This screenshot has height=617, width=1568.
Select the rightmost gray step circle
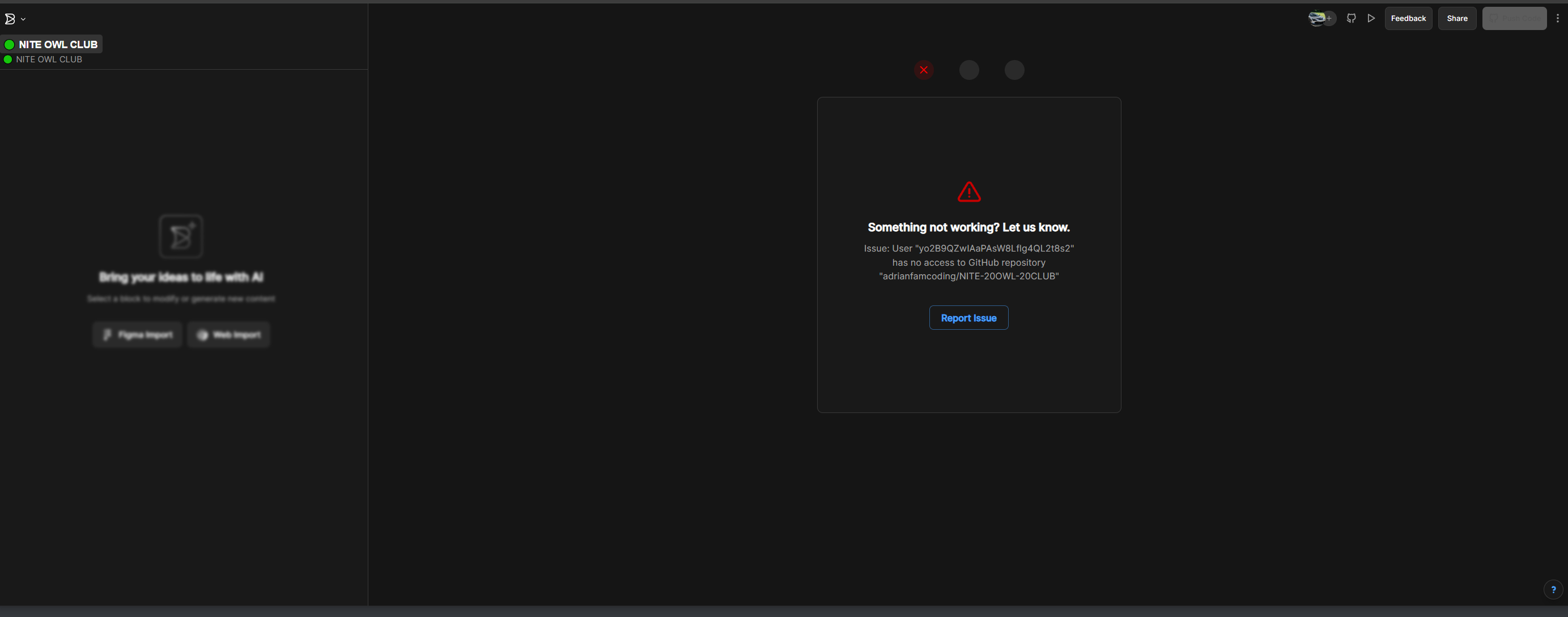coord(1014,70)
